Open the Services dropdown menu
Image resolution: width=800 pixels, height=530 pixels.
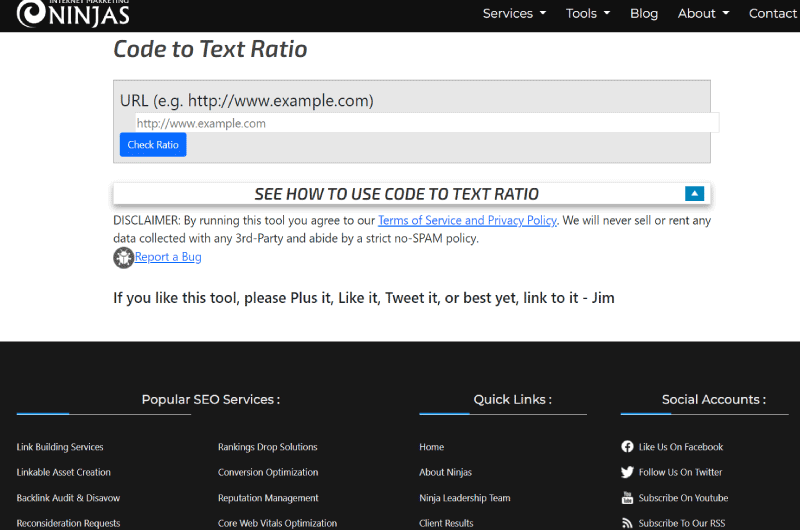coord(514,13)
